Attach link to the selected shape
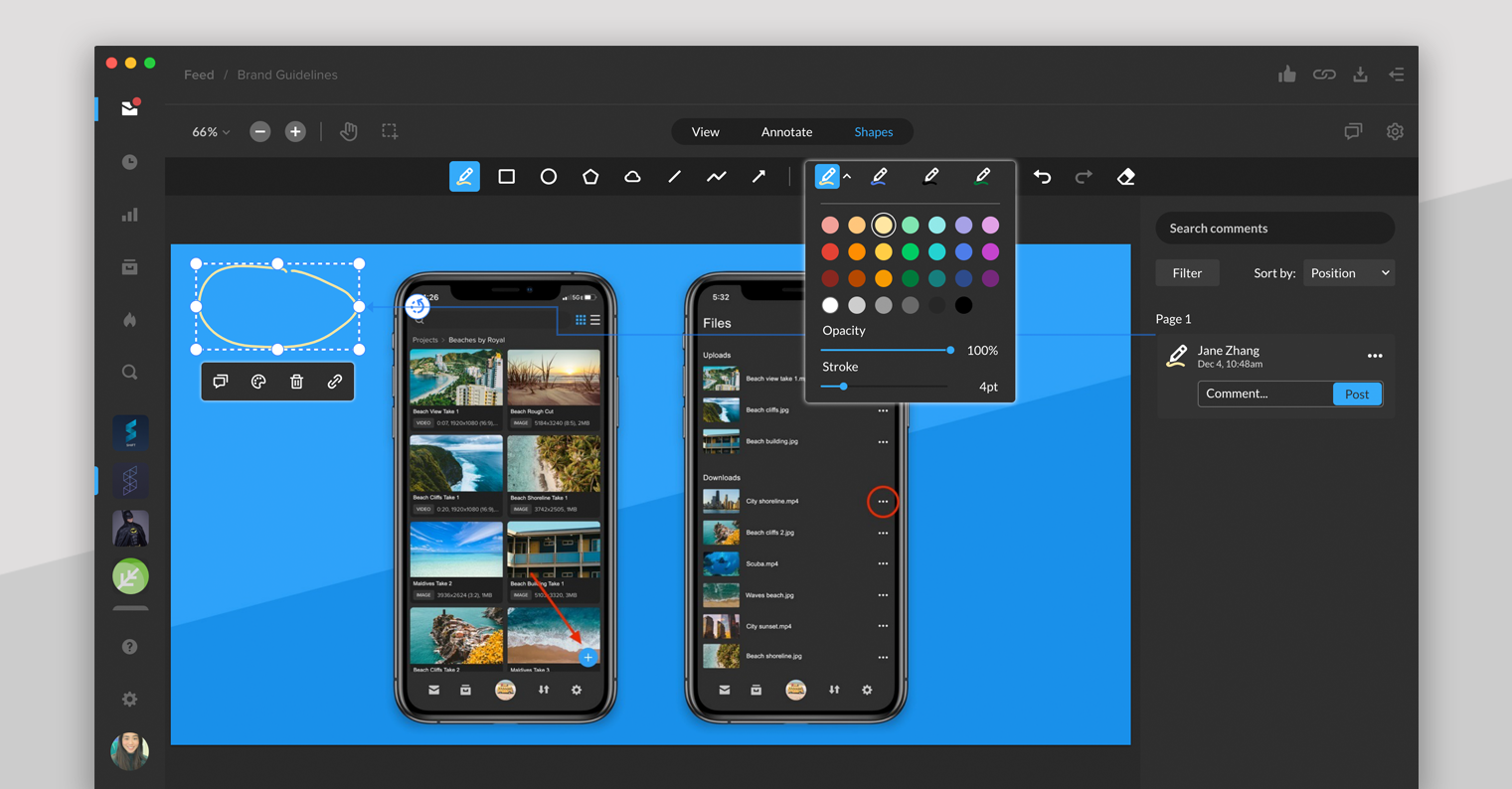1512x789 pixels. (335, 382)
